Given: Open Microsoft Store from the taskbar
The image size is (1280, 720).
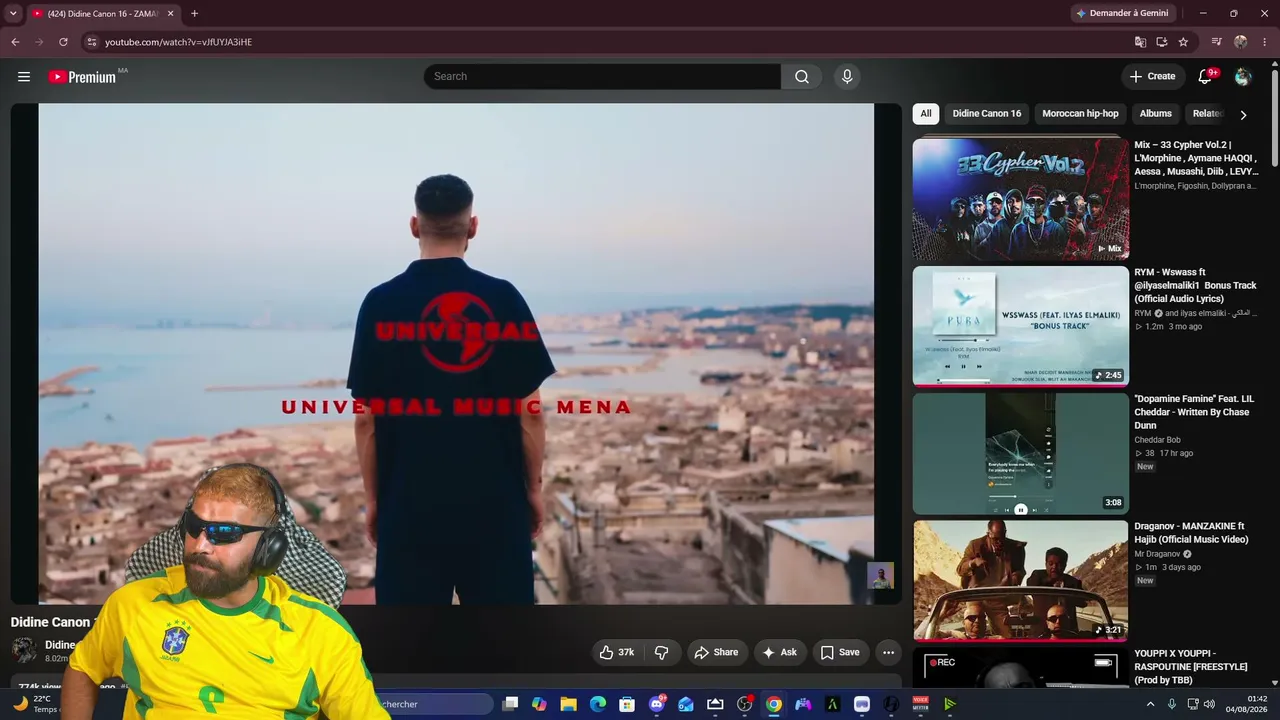Looking at the screenshot, I should click(627, 704).
